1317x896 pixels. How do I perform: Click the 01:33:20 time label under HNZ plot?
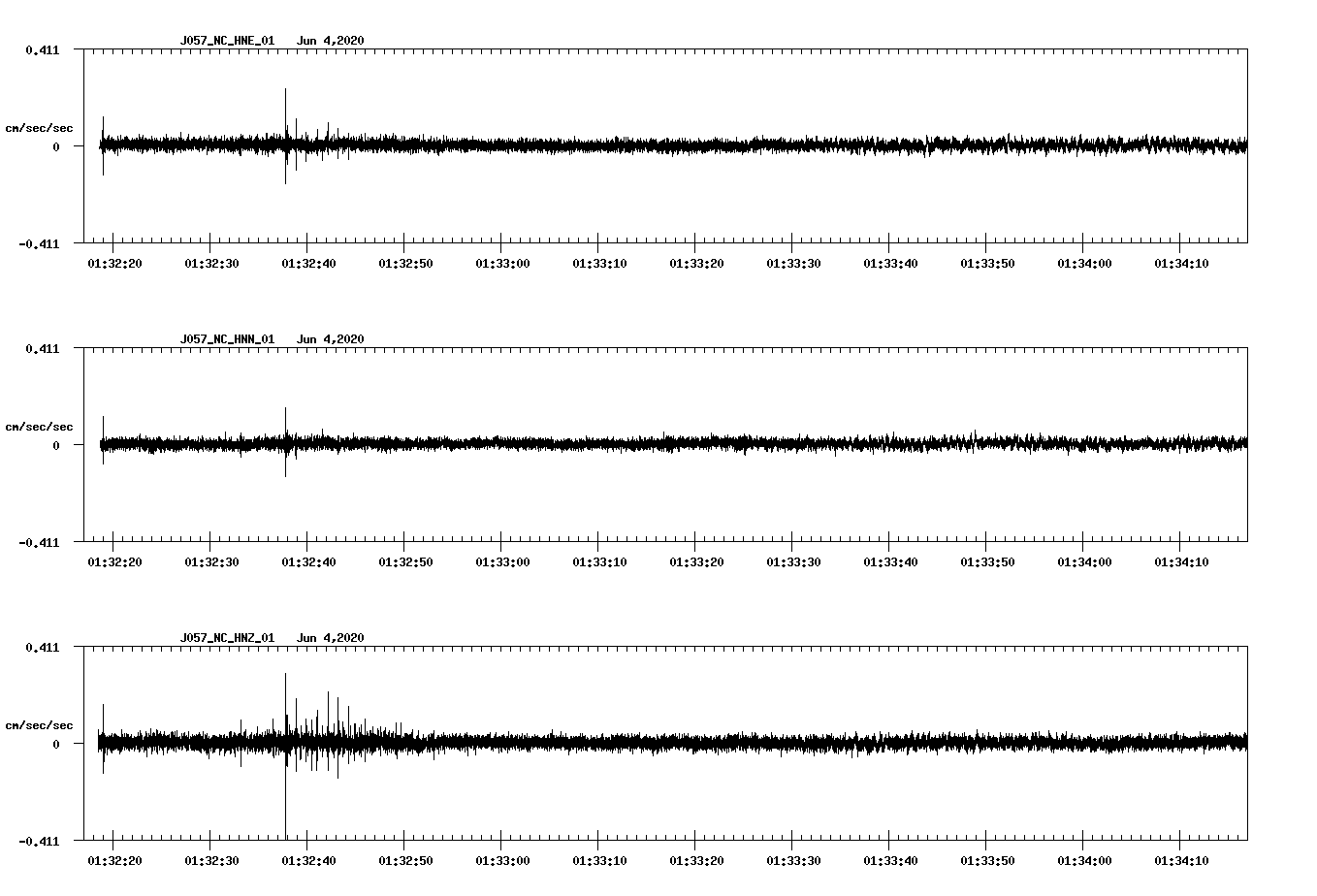tap(696, 861)
